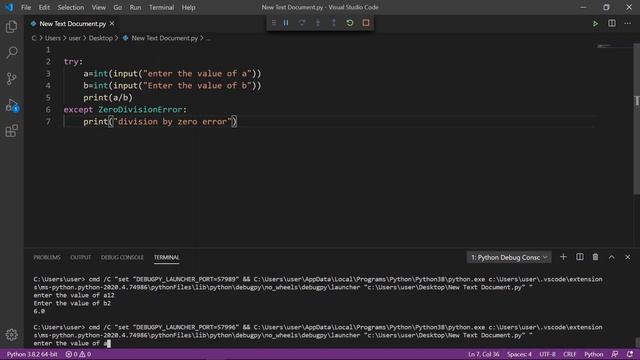Viewport: 640px width, 360px height.
Task: Run Python file with the play icon
Action: pos(596,24)
